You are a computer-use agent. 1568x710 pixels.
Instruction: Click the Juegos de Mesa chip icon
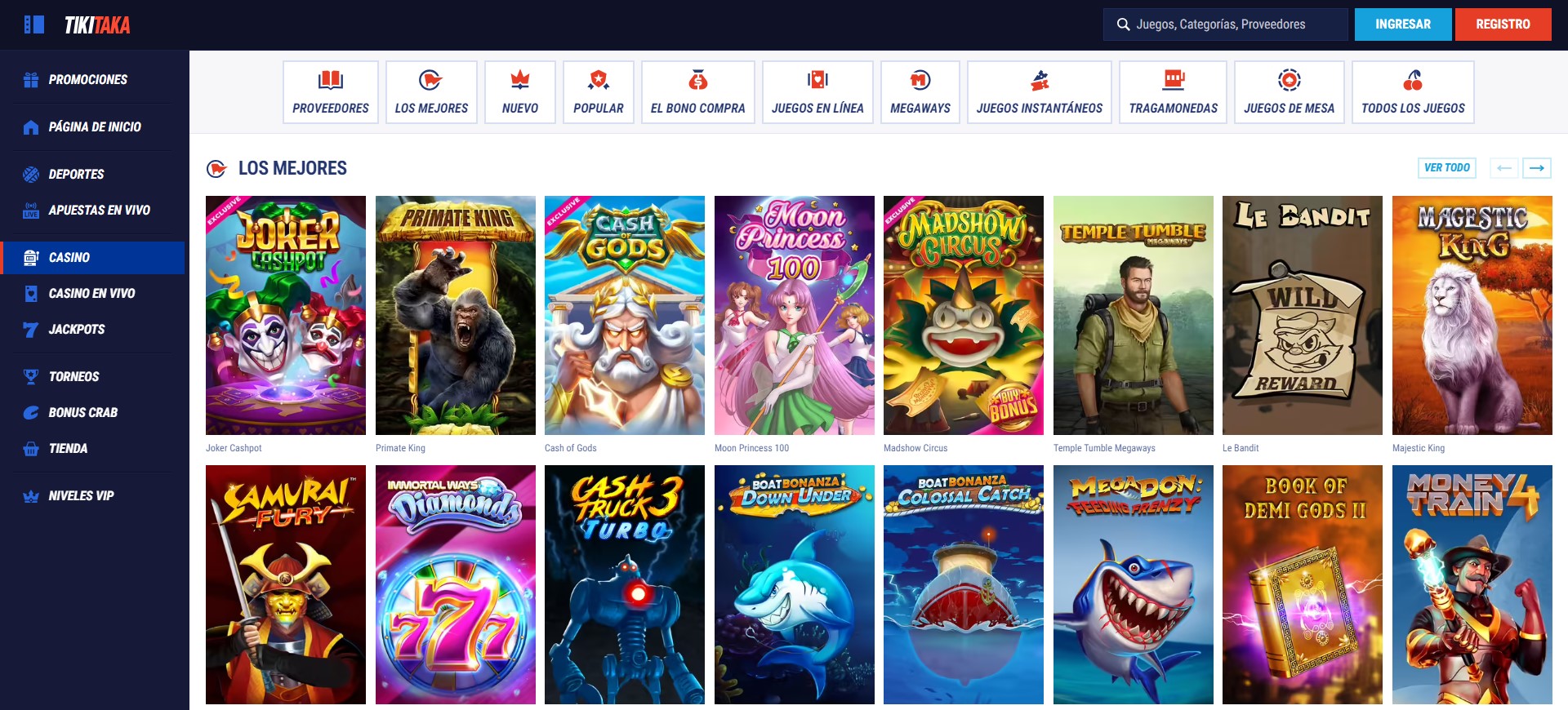point(1290,80)
